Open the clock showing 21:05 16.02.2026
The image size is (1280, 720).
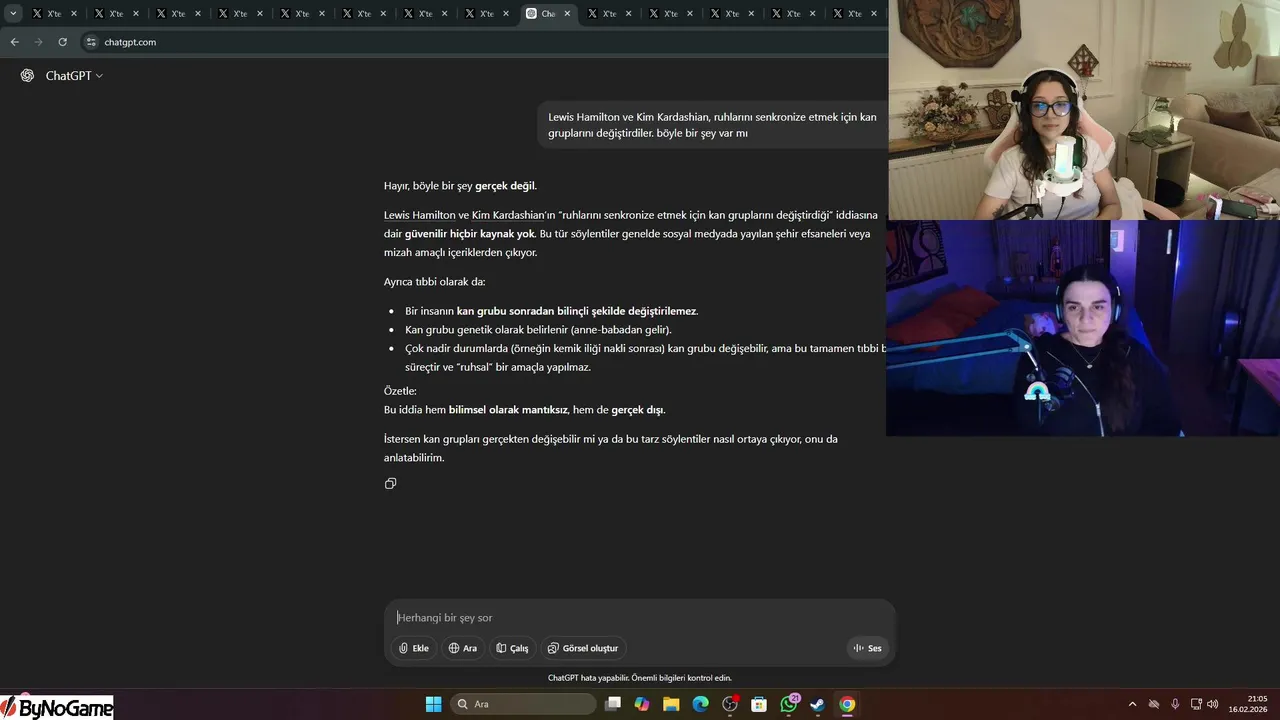(x=1249, y=704)
